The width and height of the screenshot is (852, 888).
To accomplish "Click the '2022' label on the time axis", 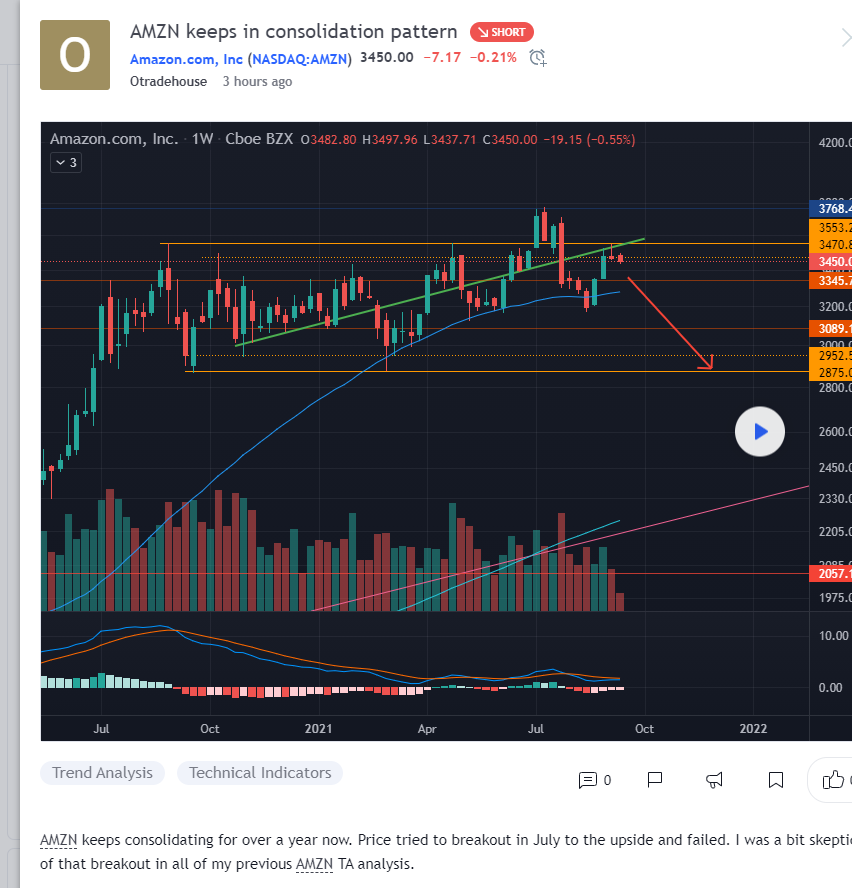I will 753,729.
